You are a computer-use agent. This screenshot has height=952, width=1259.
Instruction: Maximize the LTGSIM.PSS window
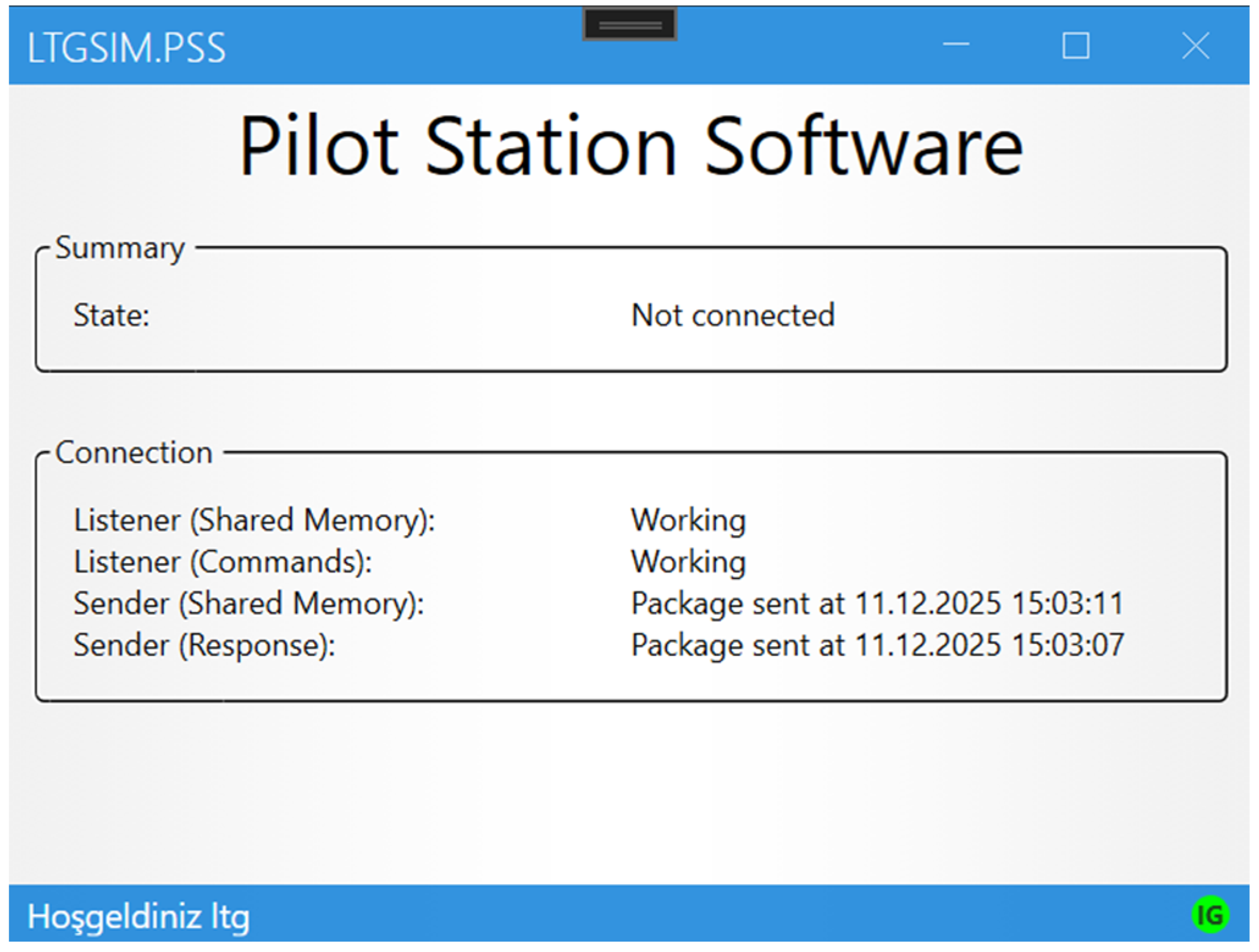pos(1076,46)
